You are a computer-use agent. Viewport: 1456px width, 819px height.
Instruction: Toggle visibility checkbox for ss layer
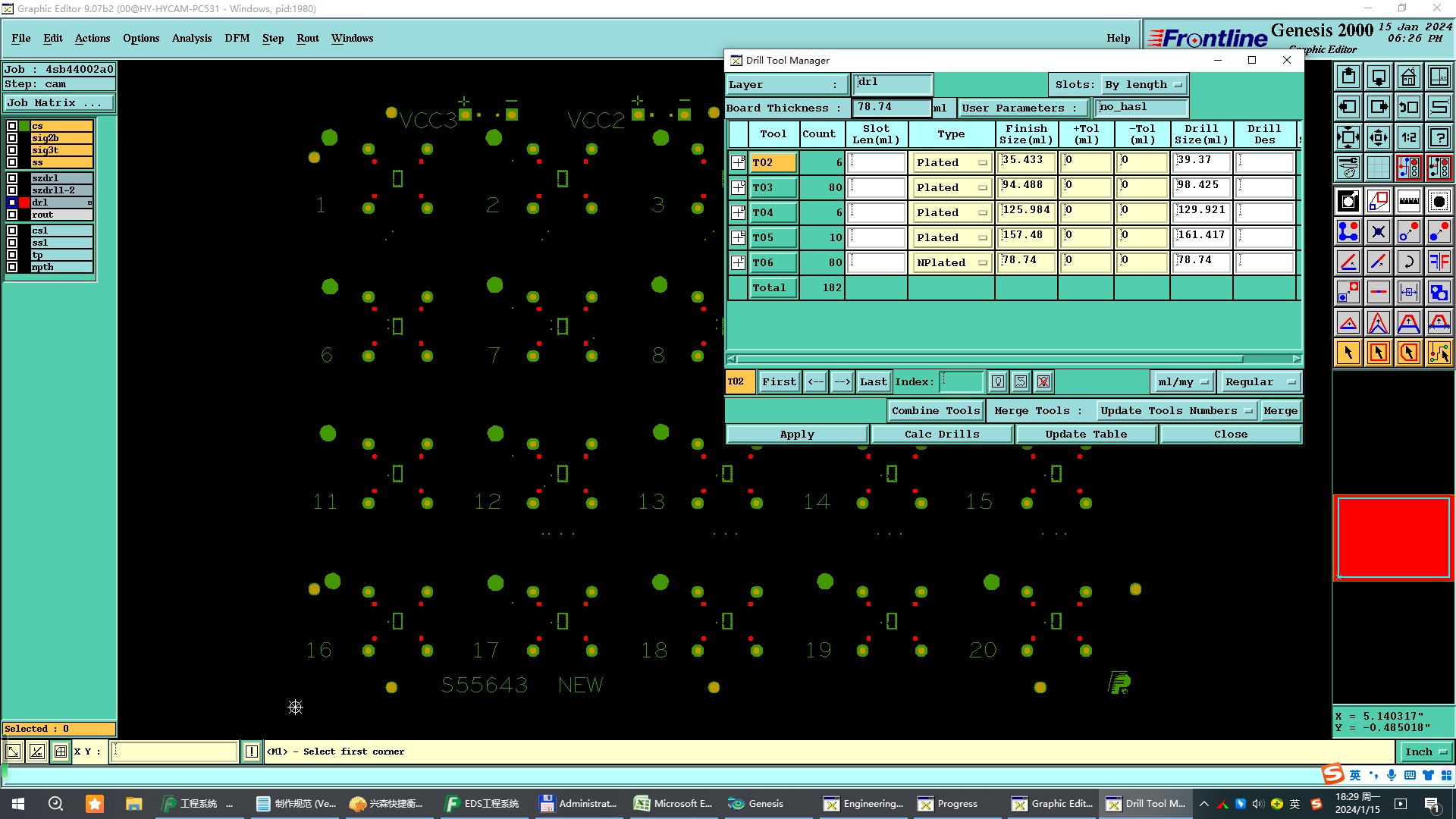point(12,162)
